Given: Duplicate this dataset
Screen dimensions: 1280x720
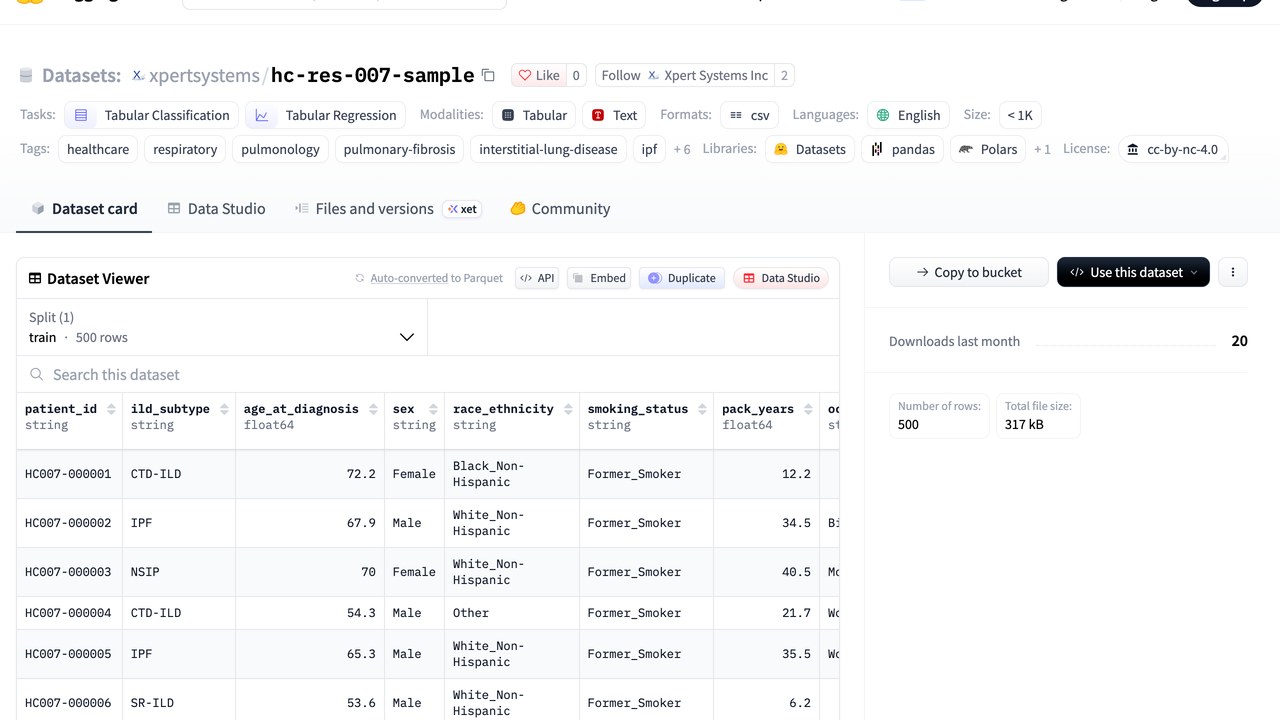Looking at the screenshot, I should click(x=682, y=278).
